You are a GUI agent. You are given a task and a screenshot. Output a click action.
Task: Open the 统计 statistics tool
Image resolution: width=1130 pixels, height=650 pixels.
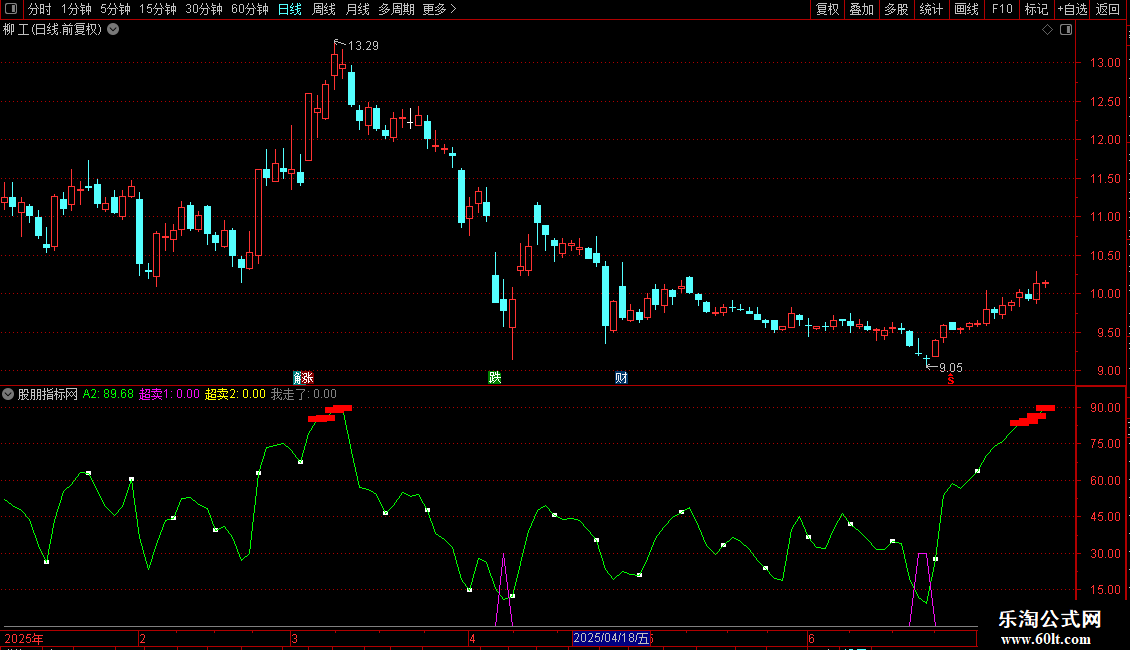pyautogui.click(x=931, y=9)
